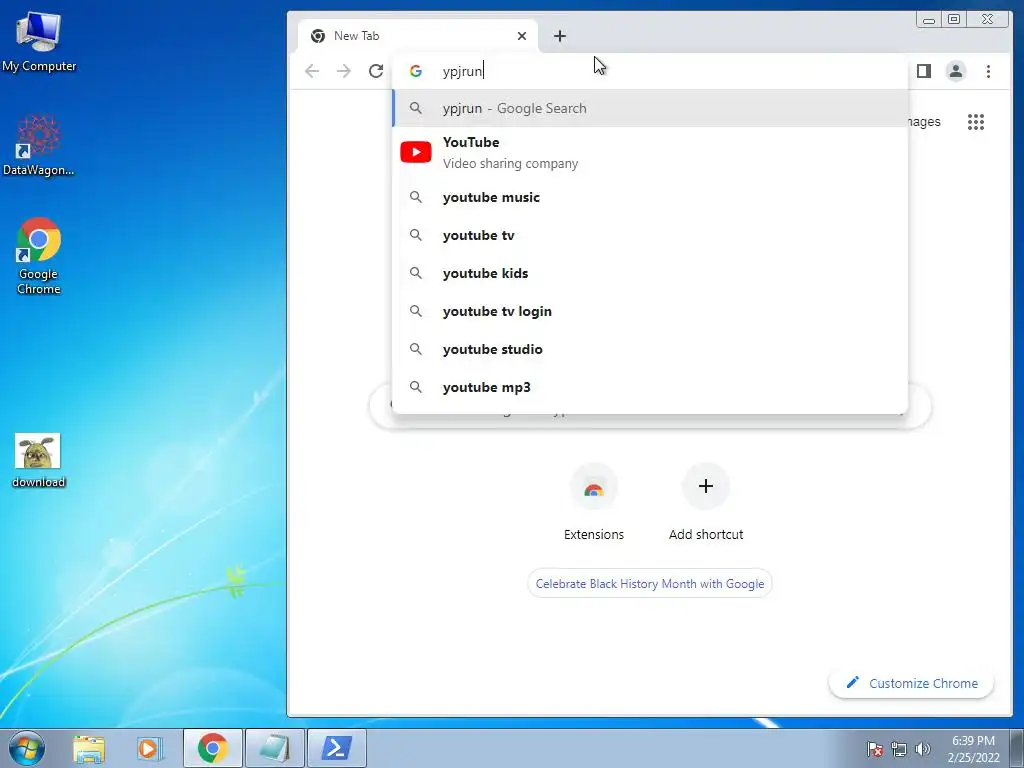Open Celebrate Black History Month with Google link
Screen dimensions: 1024x768
coord(650,584)
